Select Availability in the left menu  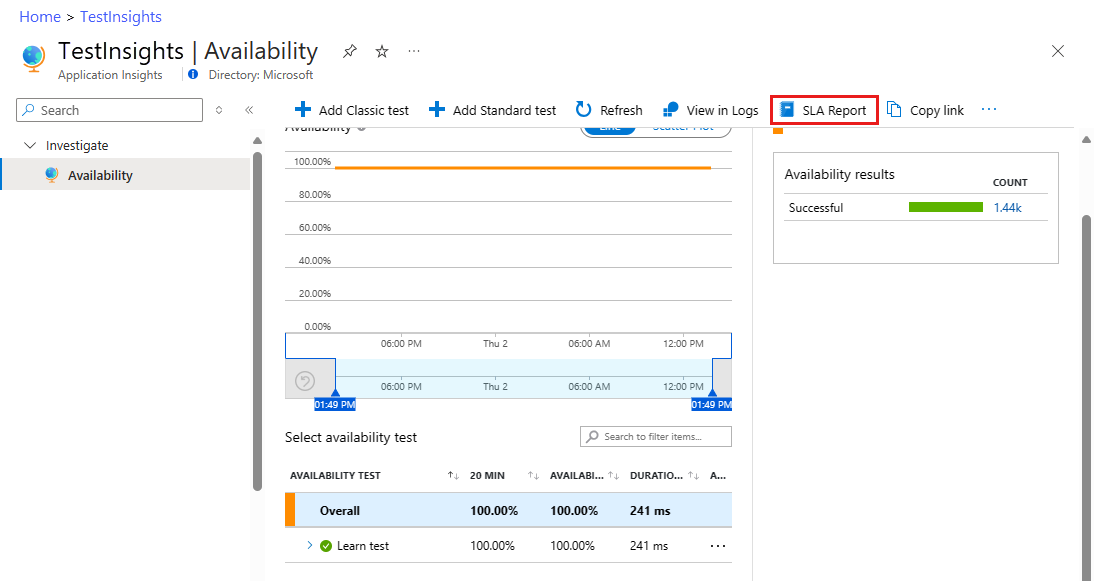pos(100,175)
